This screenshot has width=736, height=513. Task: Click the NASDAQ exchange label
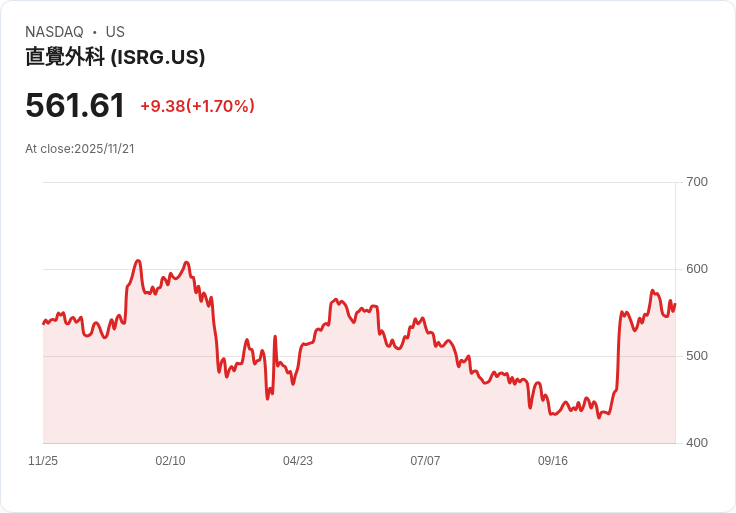point(54,32)
